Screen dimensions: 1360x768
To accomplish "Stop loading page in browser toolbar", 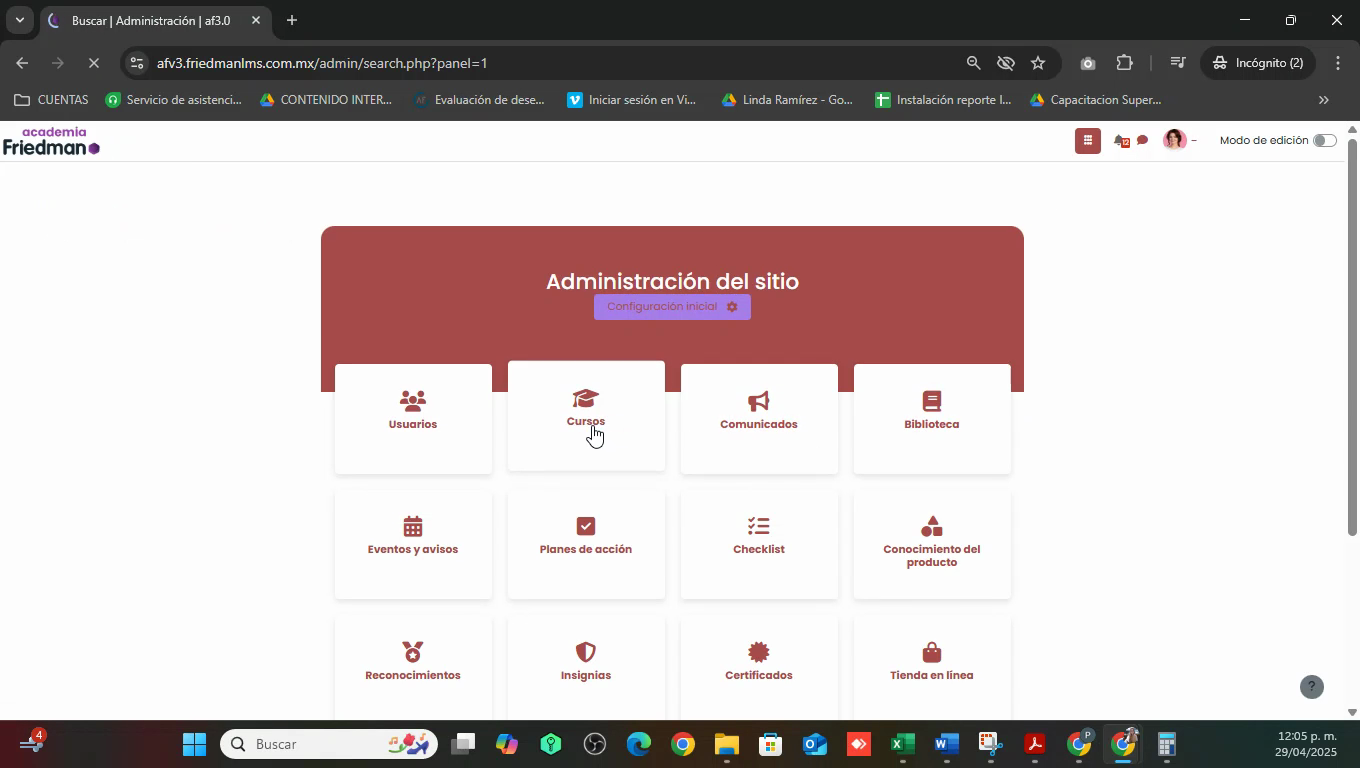I will [x=93, y=63].
